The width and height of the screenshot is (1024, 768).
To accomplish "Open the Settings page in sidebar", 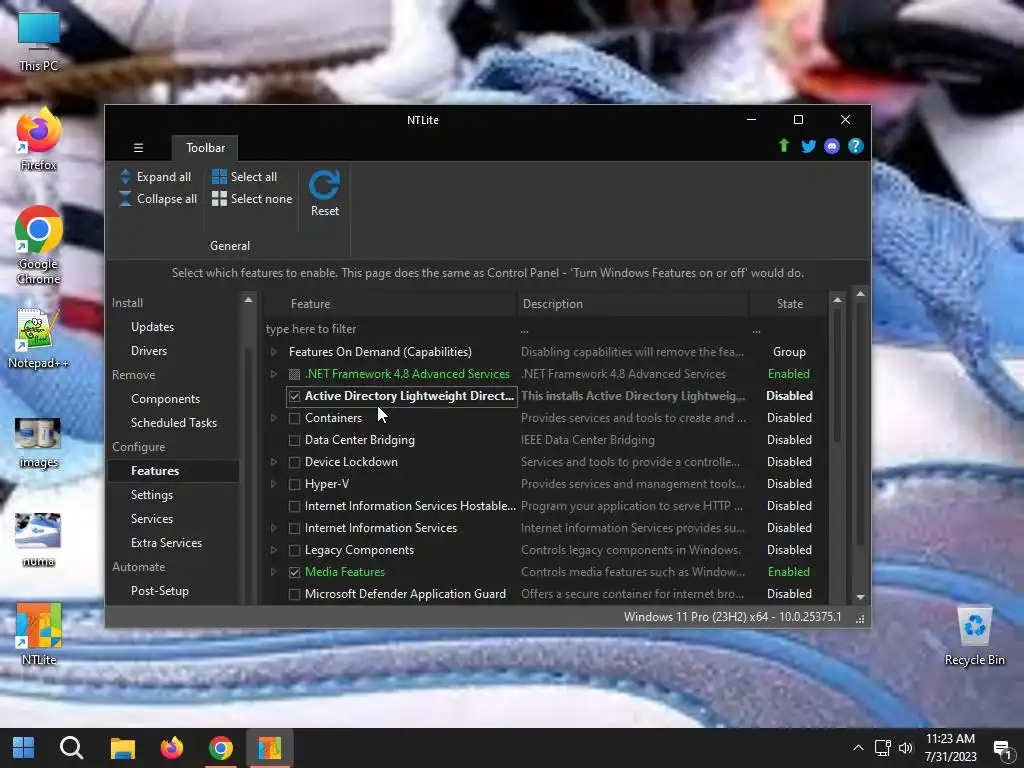I will [x=152, y=494].
